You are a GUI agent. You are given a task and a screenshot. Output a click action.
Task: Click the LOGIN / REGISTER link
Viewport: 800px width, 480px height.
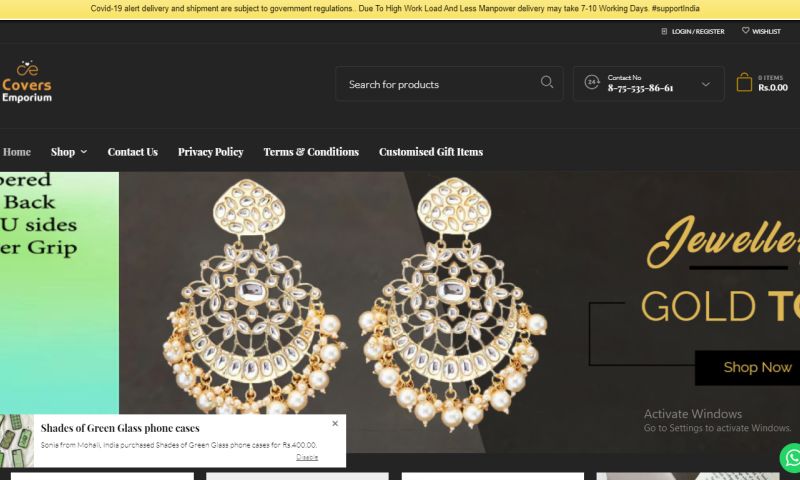pyautogui.click(x=698, y=31)
